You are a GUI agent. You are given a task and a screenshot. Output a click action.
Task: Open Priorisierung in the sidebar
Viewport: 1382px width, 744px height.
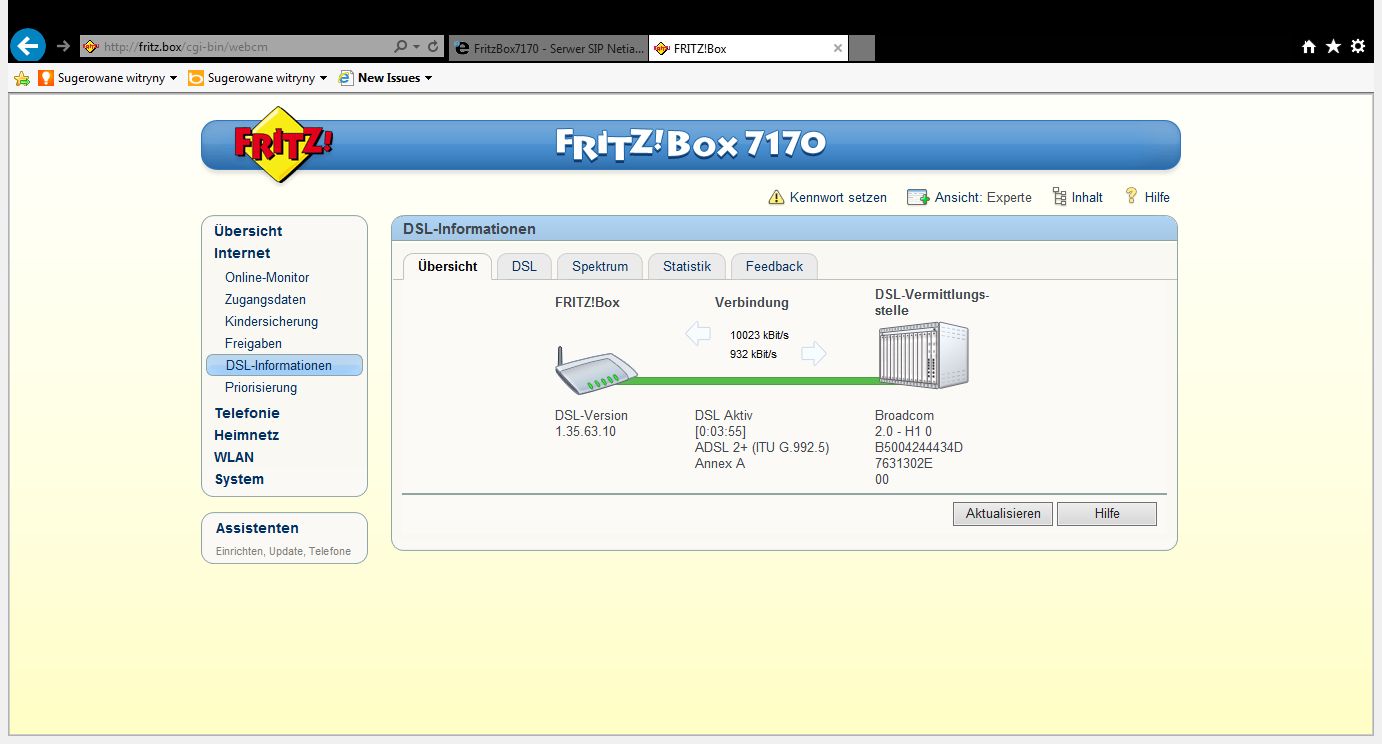(x=261, y=387)
